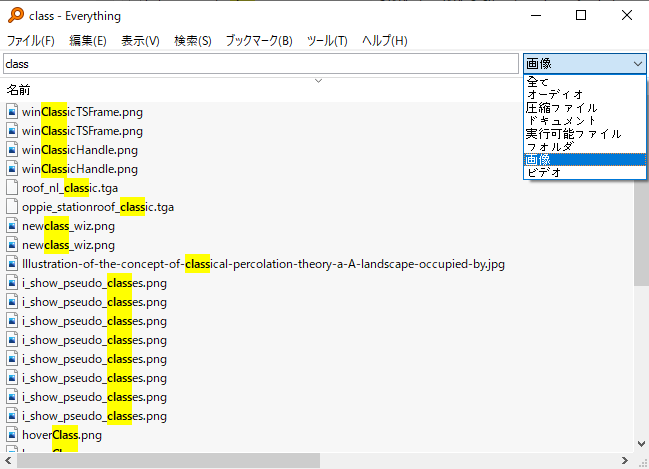Click horizontal scrollbar right arrow
Screen dimensions: 649x469
tap(625, 460)
